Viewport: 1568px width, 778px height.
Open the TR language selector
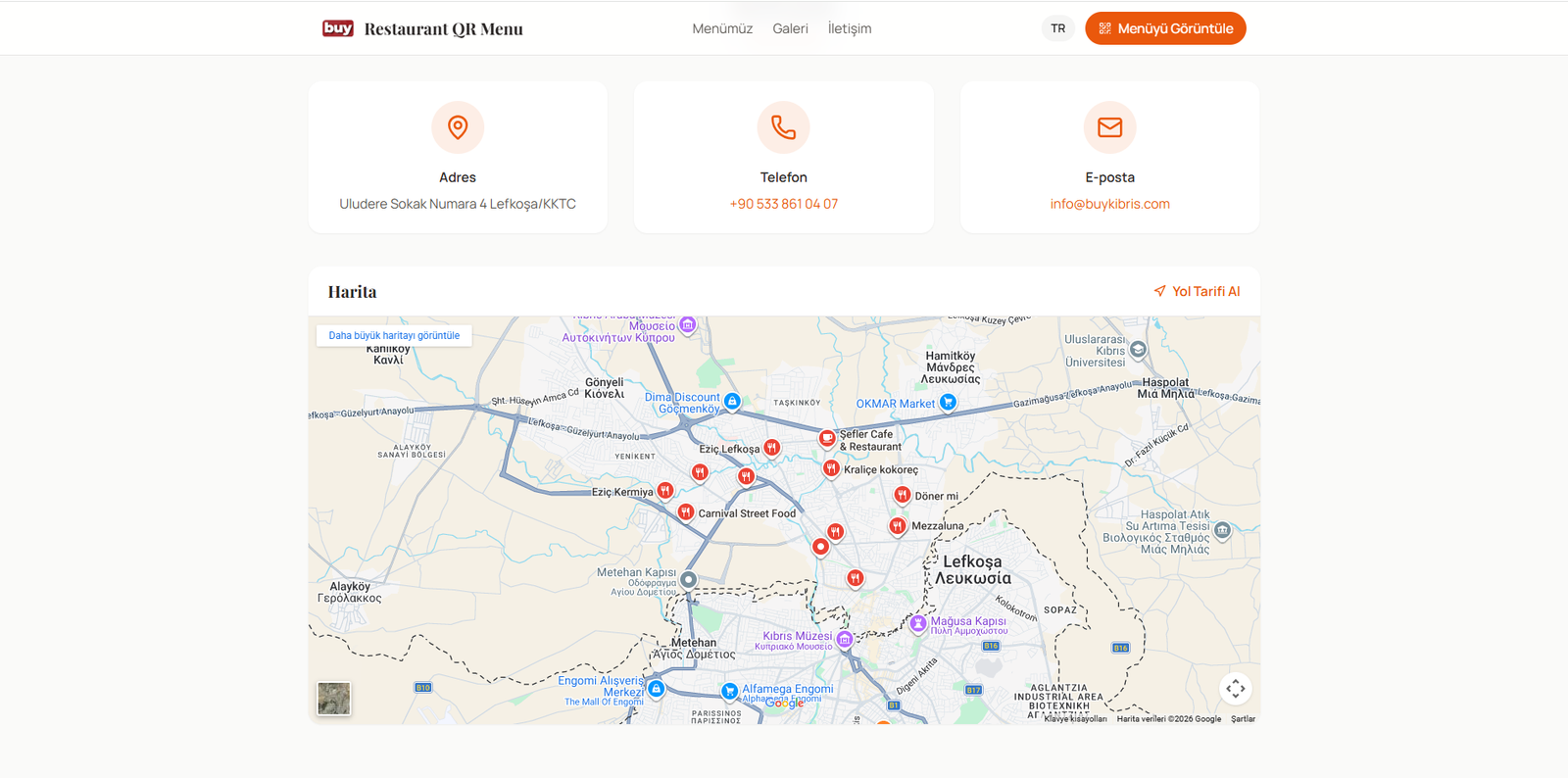point(1057,28)
